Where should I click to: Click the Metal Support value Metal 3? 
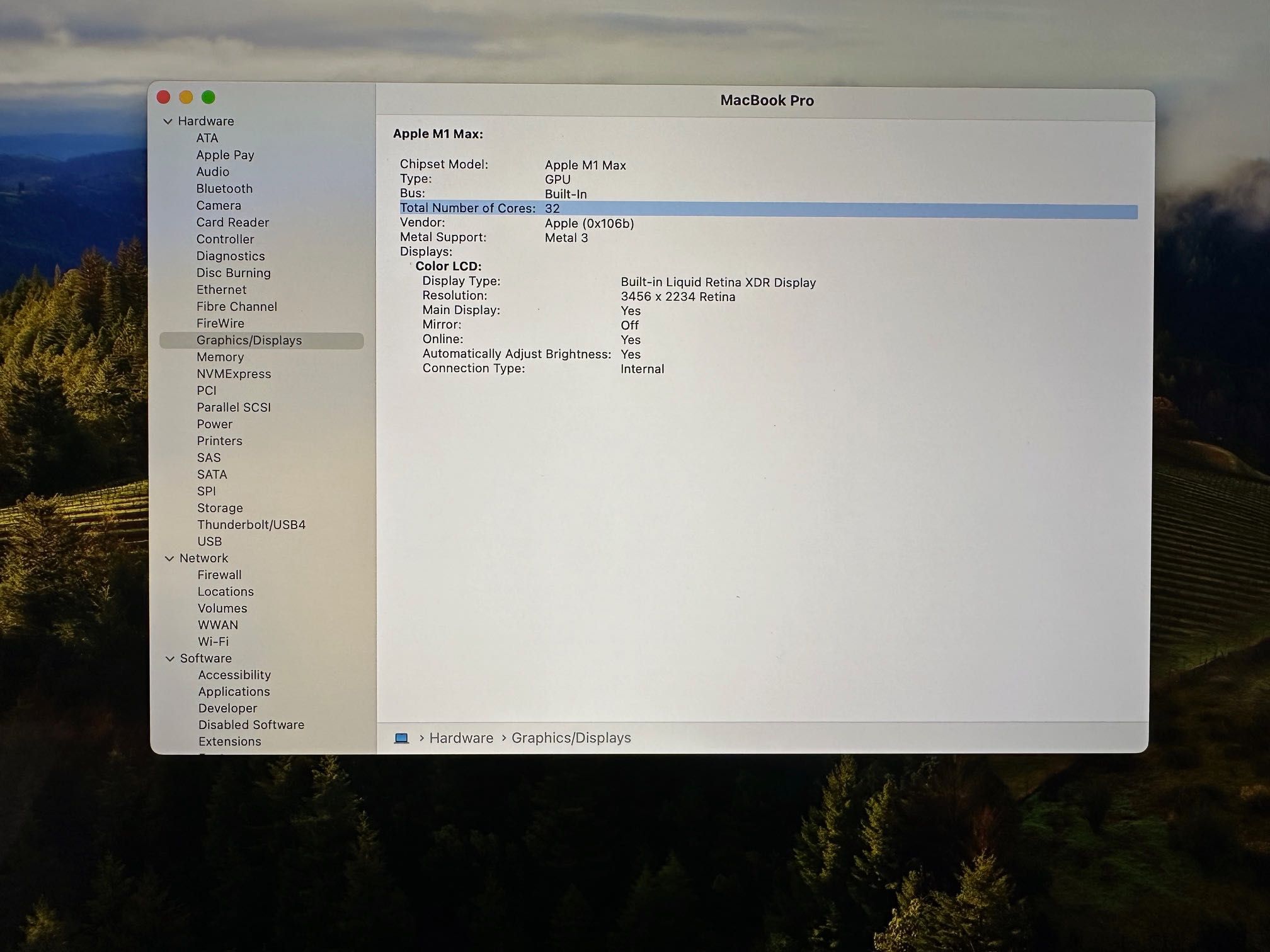coord(566,238)
